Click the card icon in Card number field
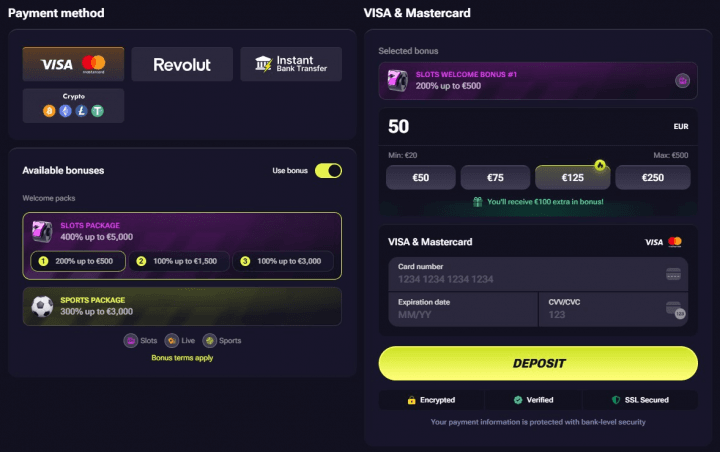The image size is (720, 452). coord(673,274)
